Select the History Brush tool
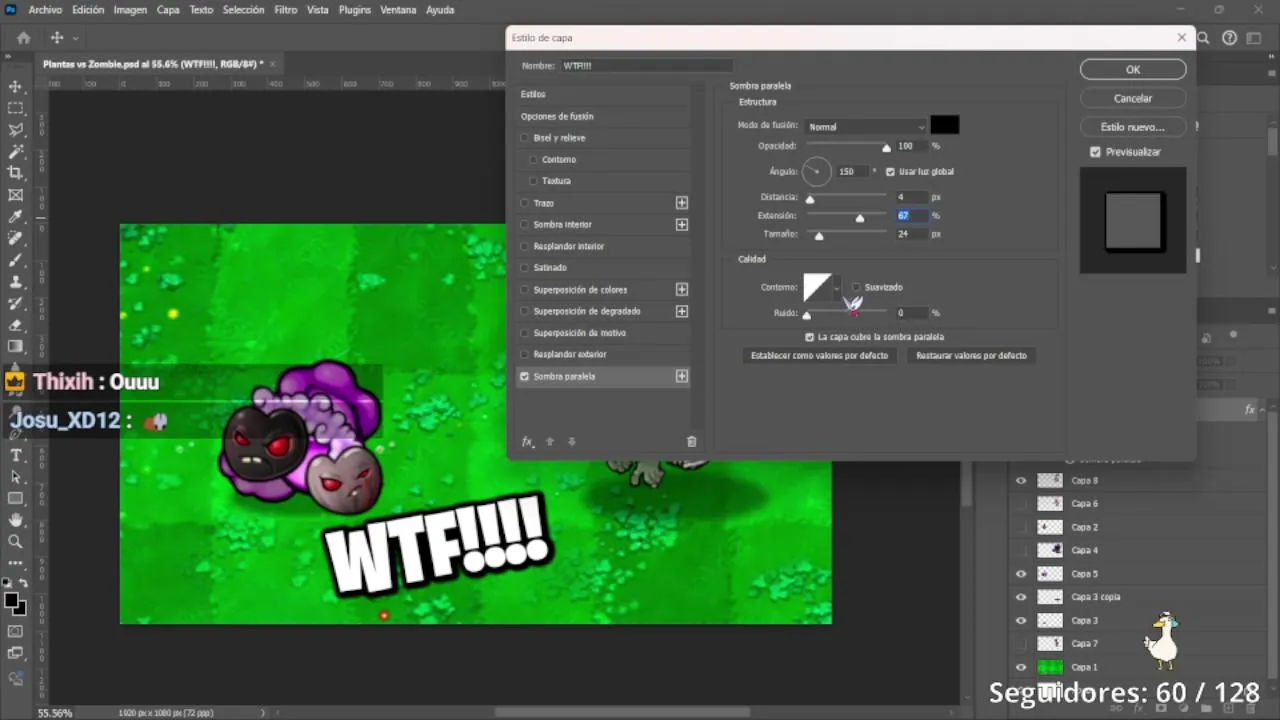The image size is (1280, 720). (x=16, y=303)
